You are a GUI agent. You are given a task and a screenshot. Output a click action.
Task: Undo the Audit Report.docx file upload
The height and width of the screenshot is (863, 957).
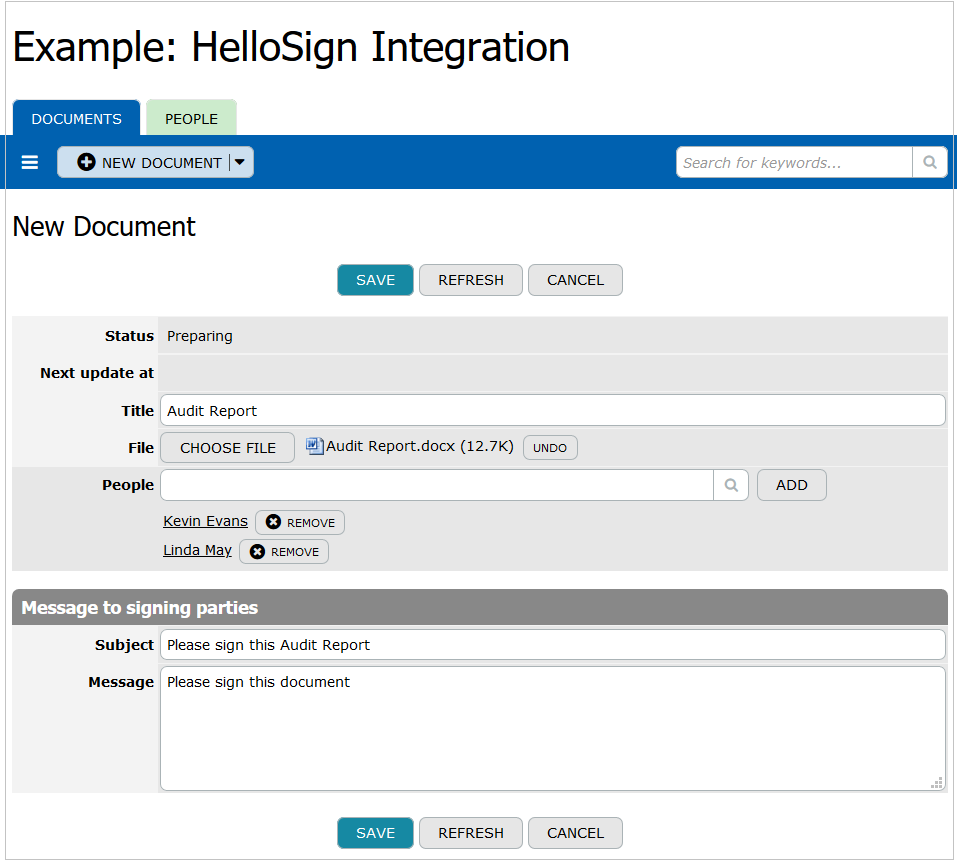pyautogui.click(x=550, y=448)
